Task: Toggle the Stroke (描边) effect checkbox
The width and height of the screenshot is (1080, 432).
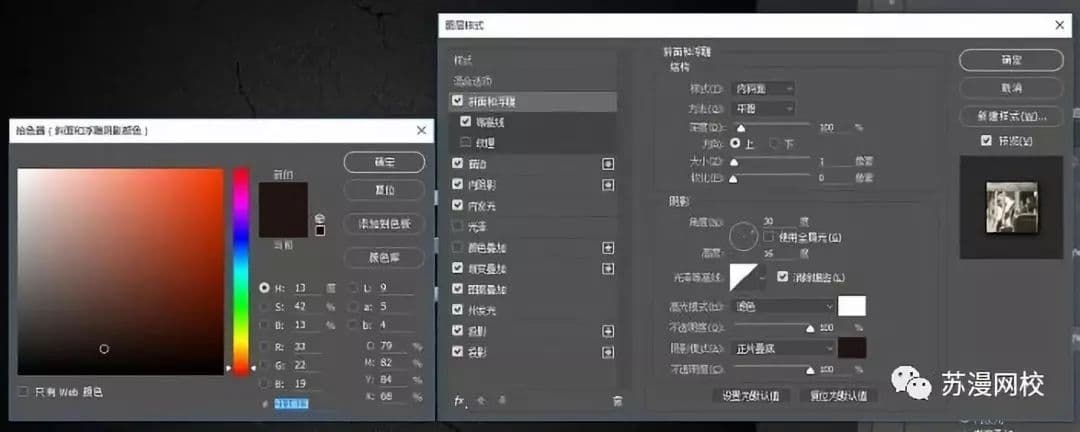Action: [458, 164]
